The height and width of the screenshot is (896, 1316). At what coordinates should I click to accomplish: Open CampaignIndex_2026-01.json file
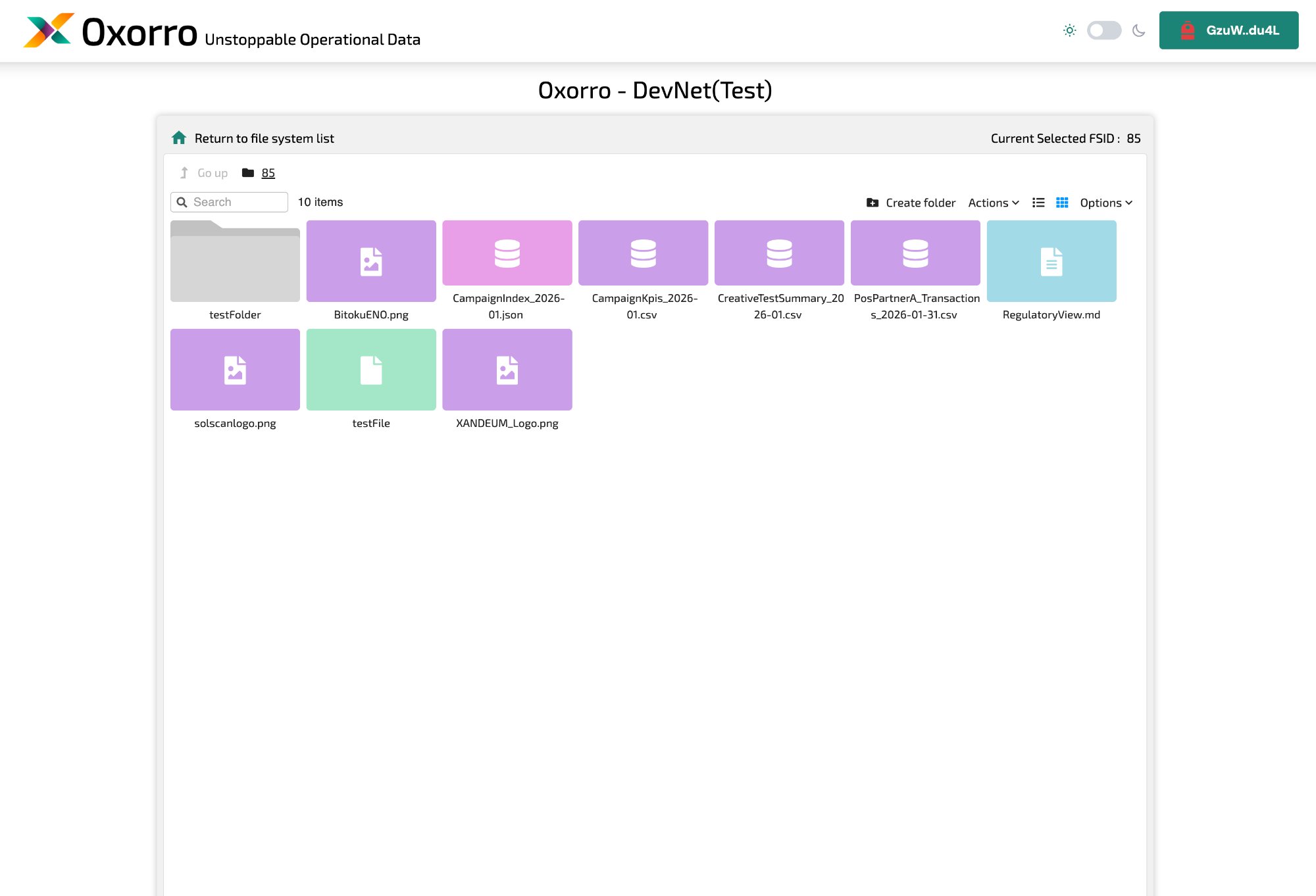[x=507, y=253]
